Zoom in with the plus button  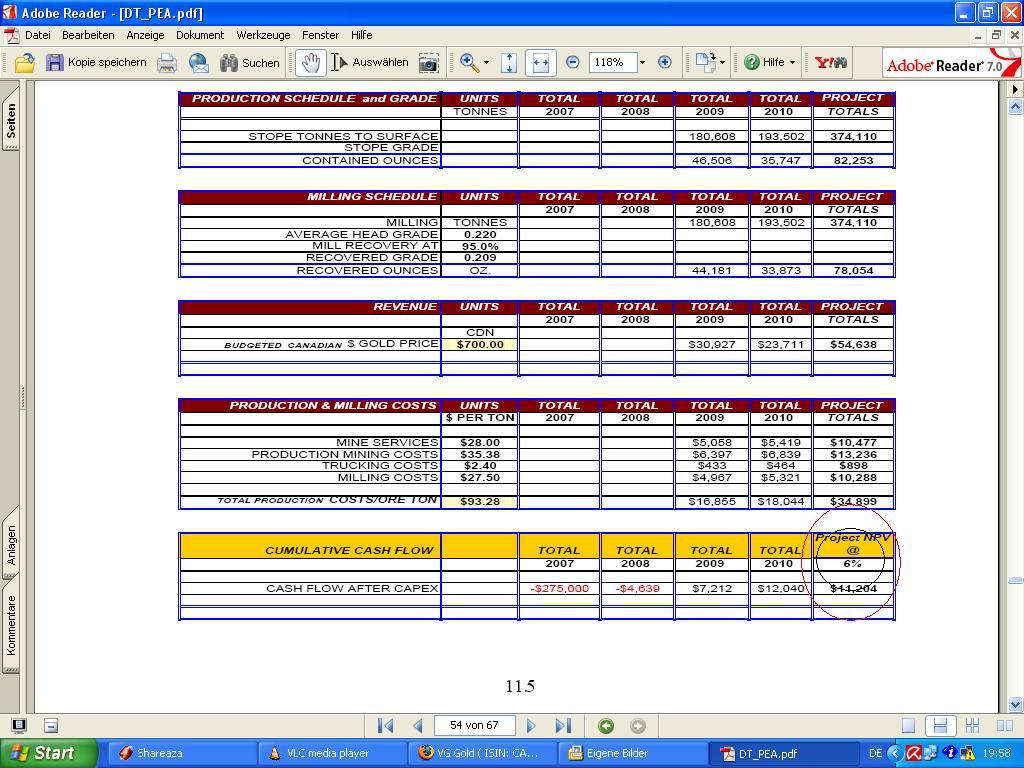pos(664,63)
